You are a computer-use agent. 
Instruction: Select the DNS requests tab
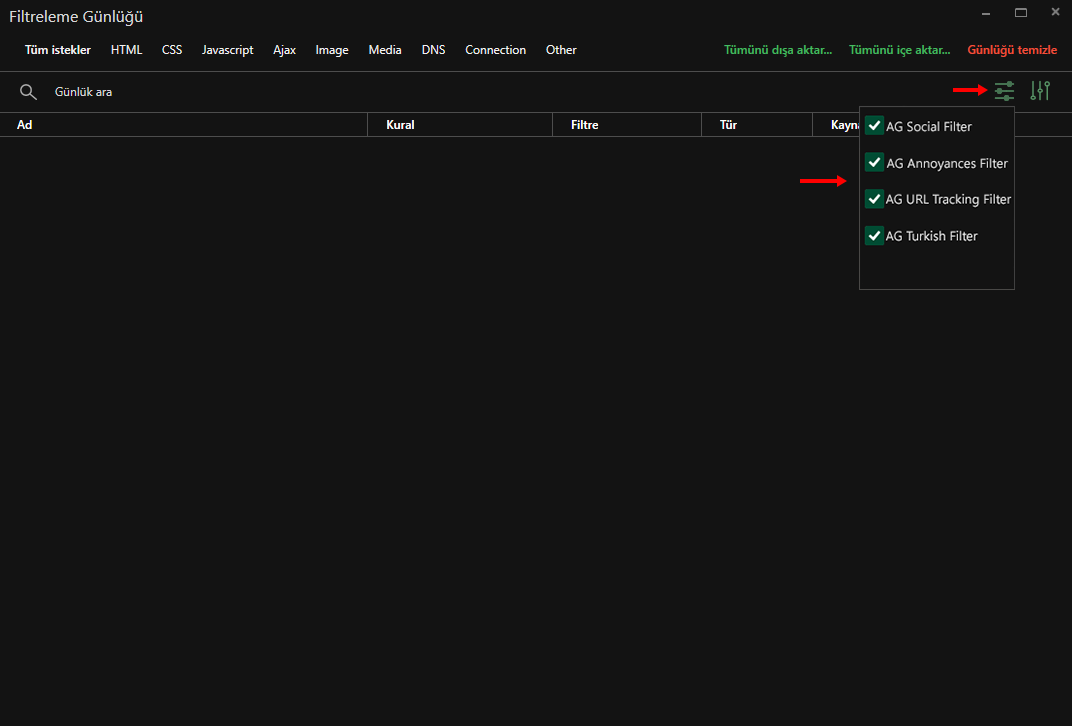[x=433, y=49]
